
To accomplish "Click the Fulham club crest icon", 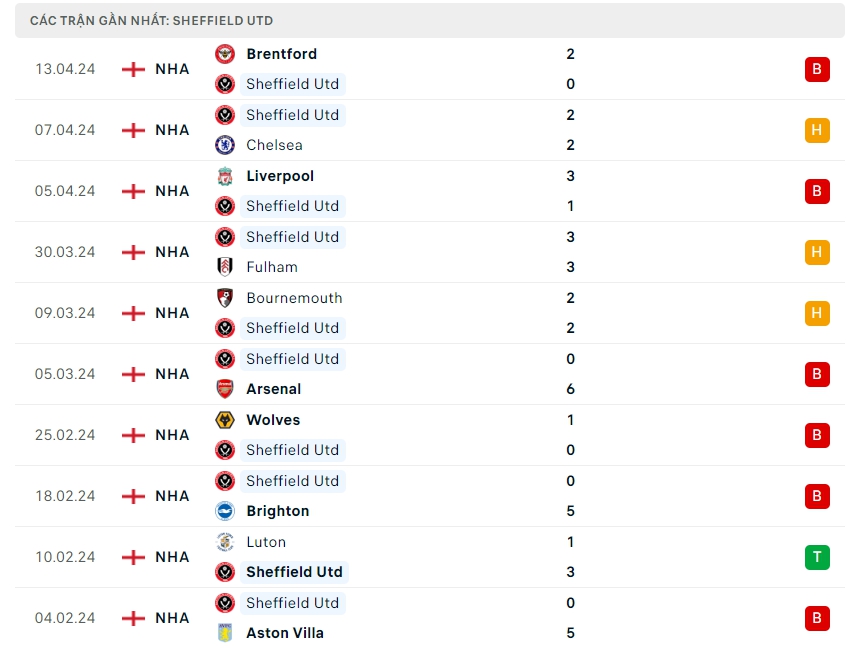I will (x=225, y=267).
